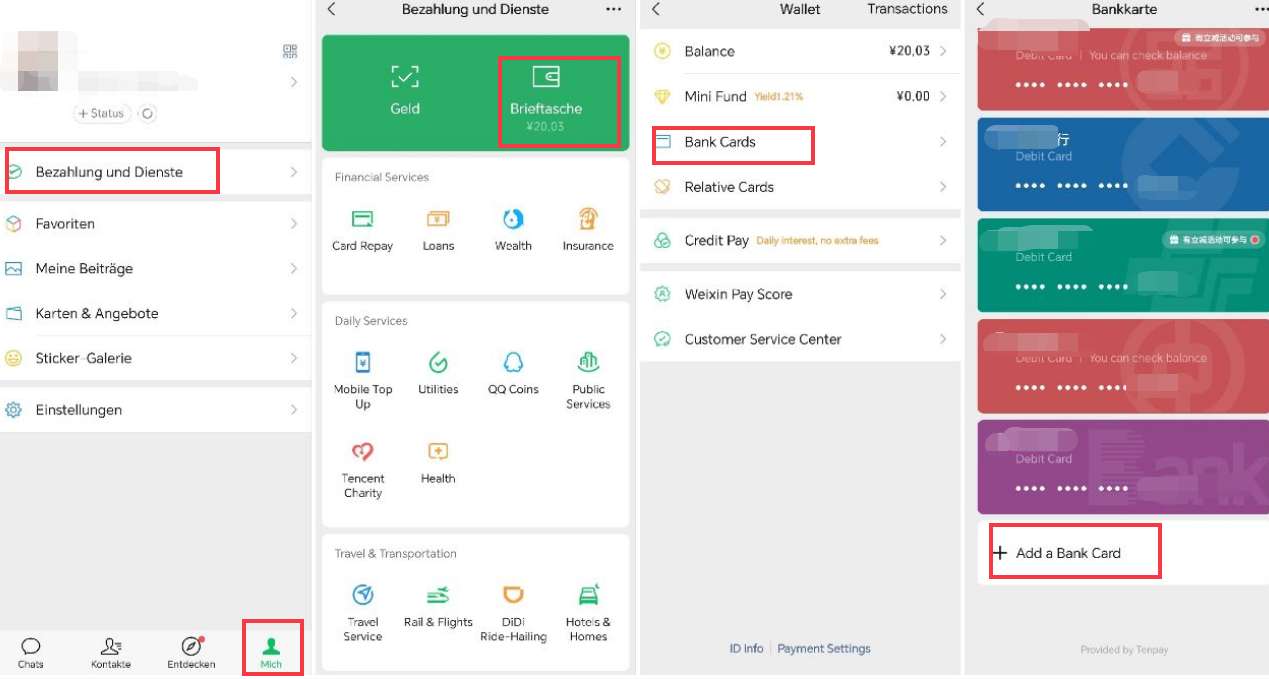Open Public Services
The image size is (1269, 679).
coord(588,381)
